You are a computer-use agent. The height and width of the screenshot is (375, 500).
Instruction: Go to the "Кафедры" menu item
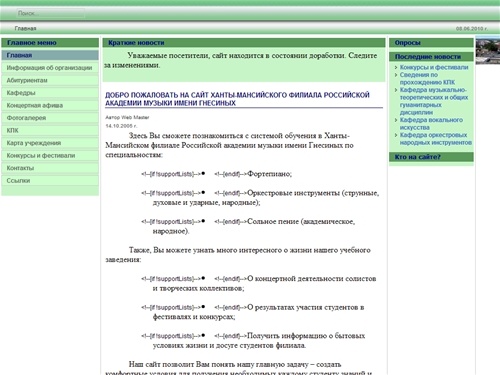click(50, 93)
